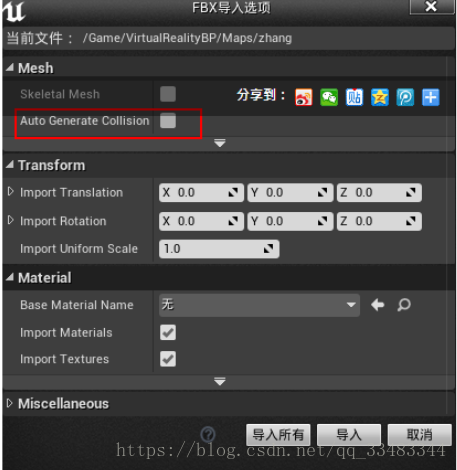The height and width of the screenshot is (470, 457).
Task: Share to Weibo icon
Action: click(304, 97)
